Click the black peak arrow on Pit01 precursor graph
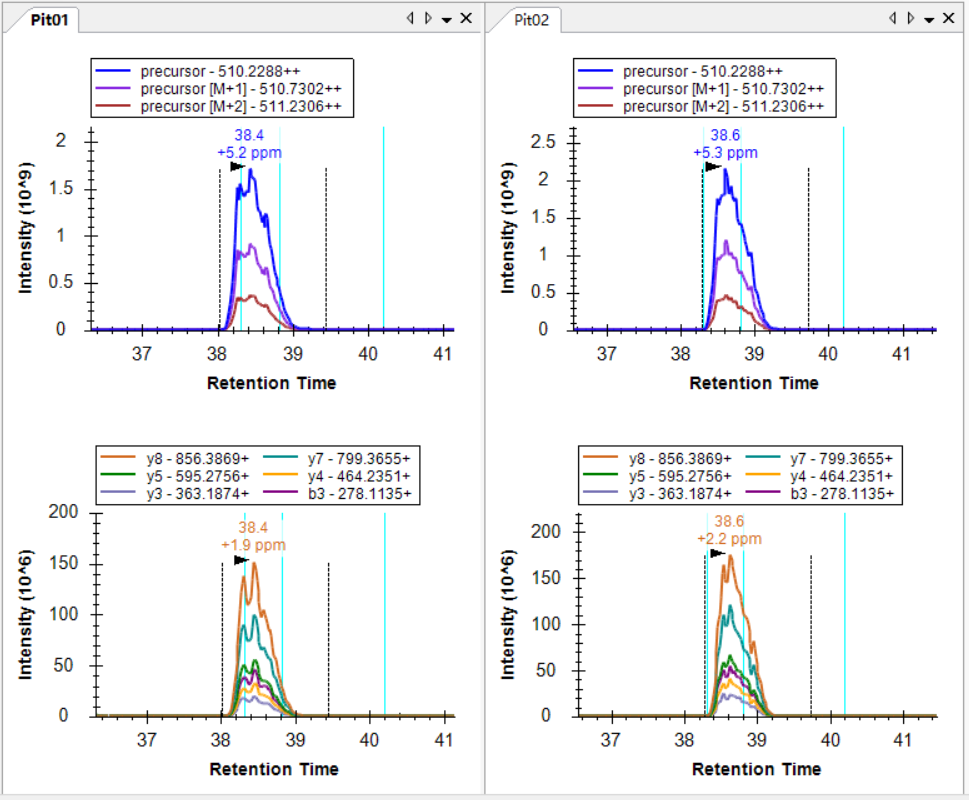 tap(237, 167)
